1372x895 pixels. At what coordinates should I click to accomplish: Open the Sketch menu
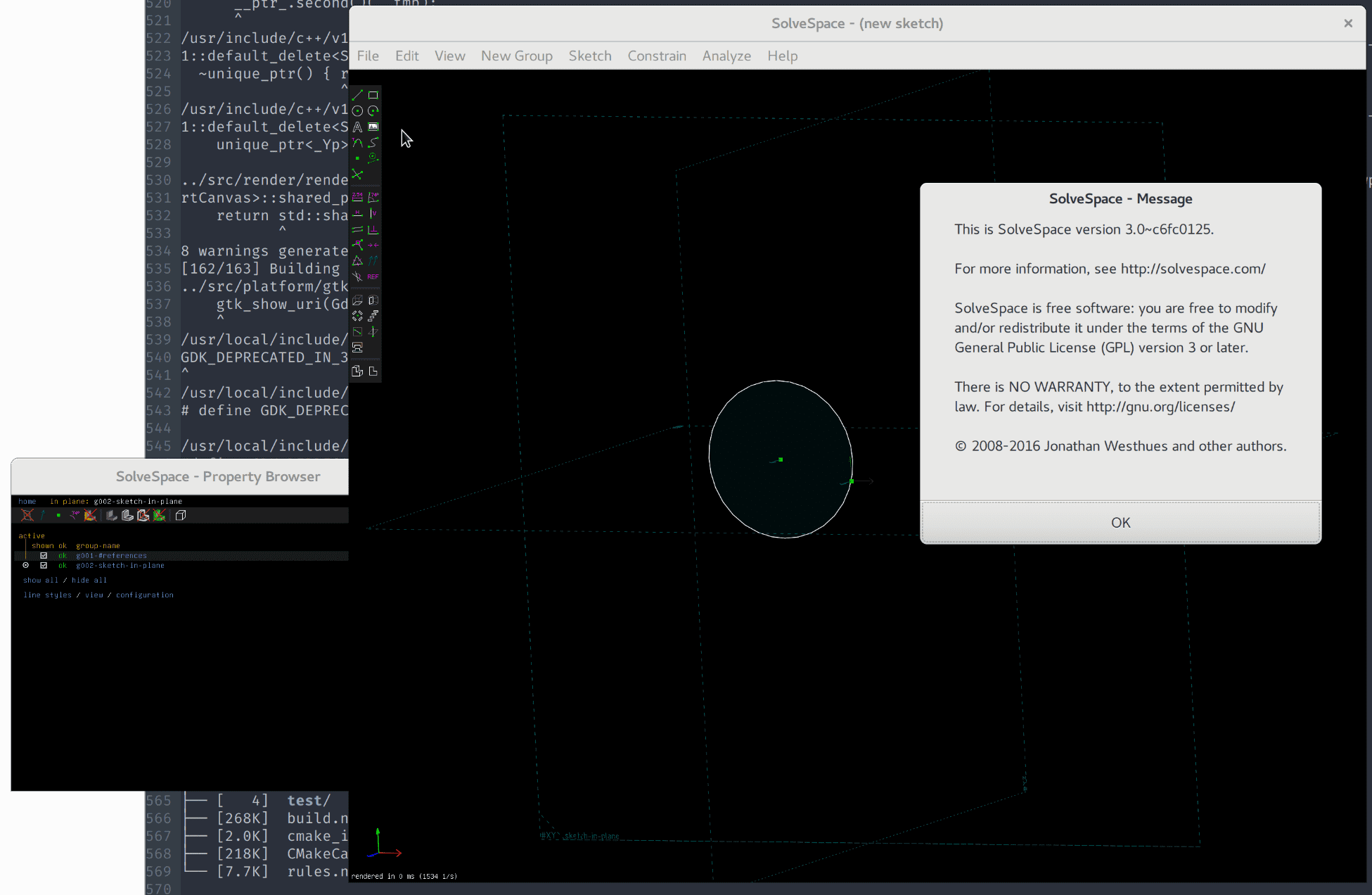(590, 56)
